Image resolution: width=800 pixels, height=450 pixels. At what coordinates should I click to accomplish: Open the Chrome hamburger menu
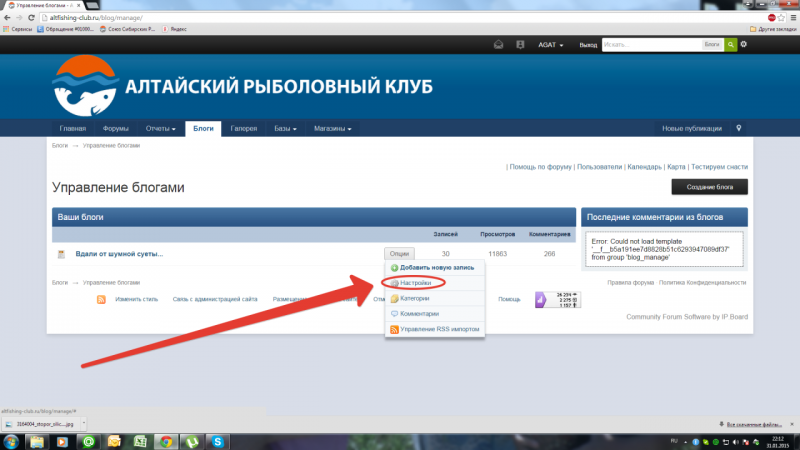pyautogui.click(x=793, y=17)
